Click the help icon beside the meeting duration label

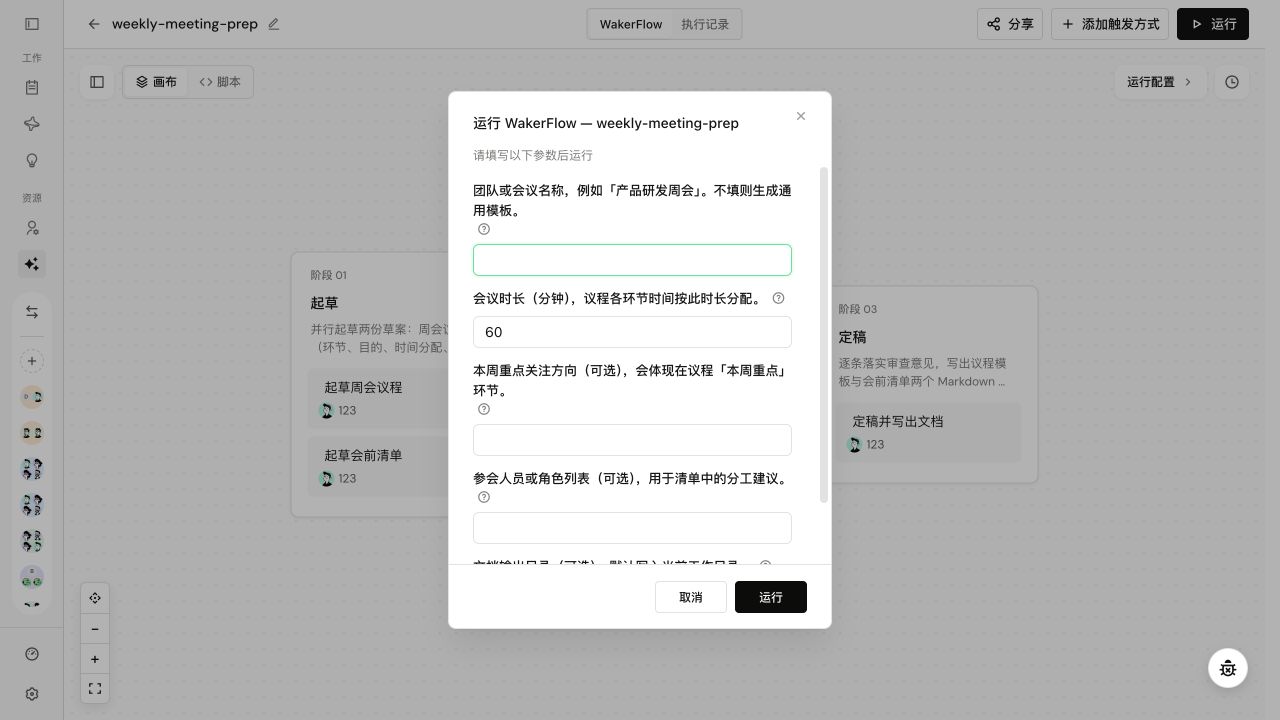[779, 298]
